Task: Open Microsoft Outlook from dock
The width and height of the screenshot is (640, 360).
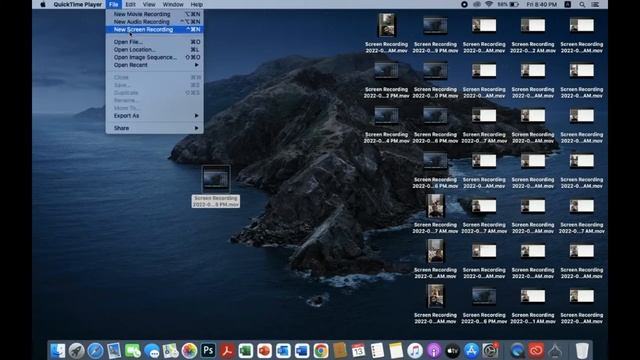Action: 283,351
